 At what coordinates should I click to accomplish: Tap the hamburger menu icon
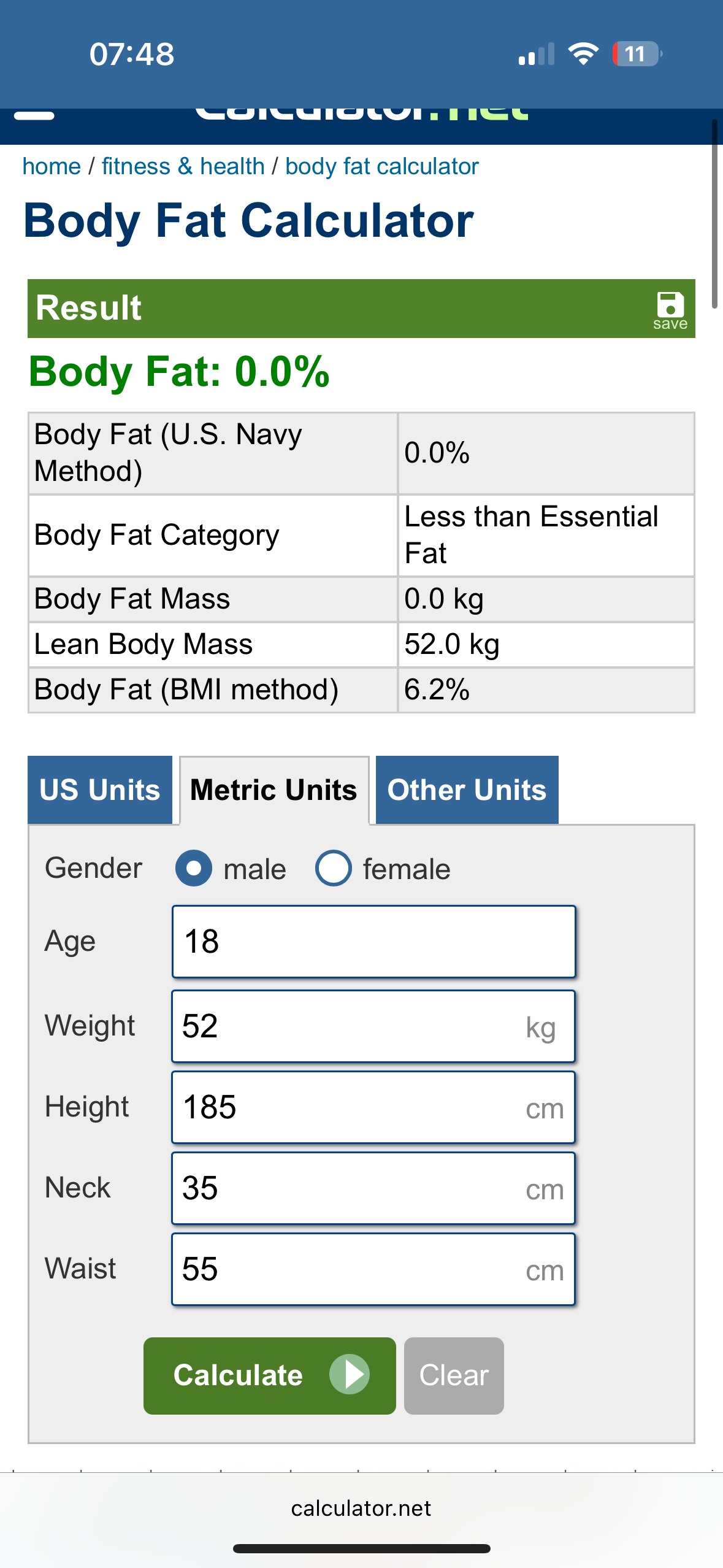coord(34,115)
